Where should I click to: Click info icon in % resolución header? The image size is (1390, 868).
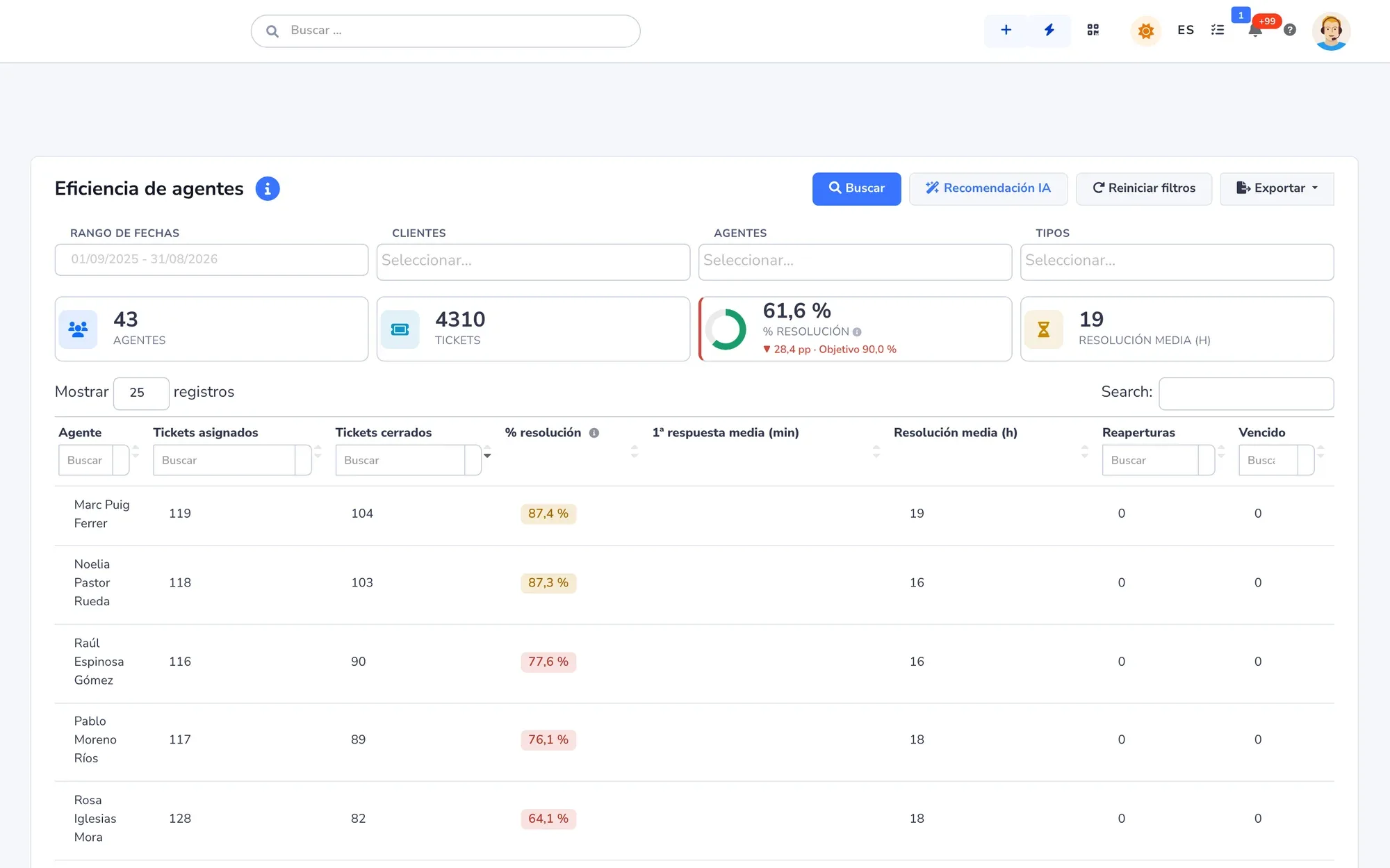click(594, 433)
